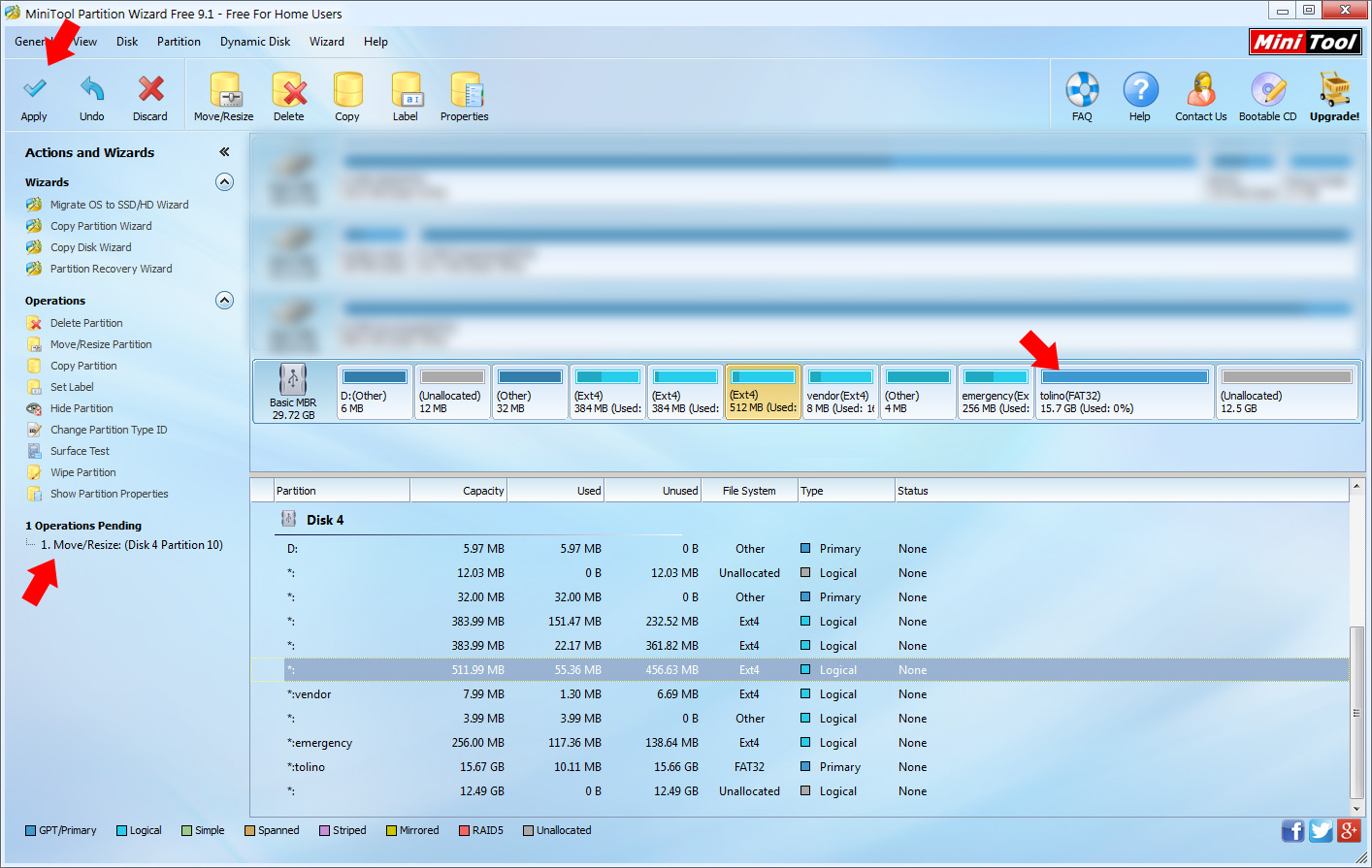
Task: Open the View menu
Action: [x=85, y=42]
